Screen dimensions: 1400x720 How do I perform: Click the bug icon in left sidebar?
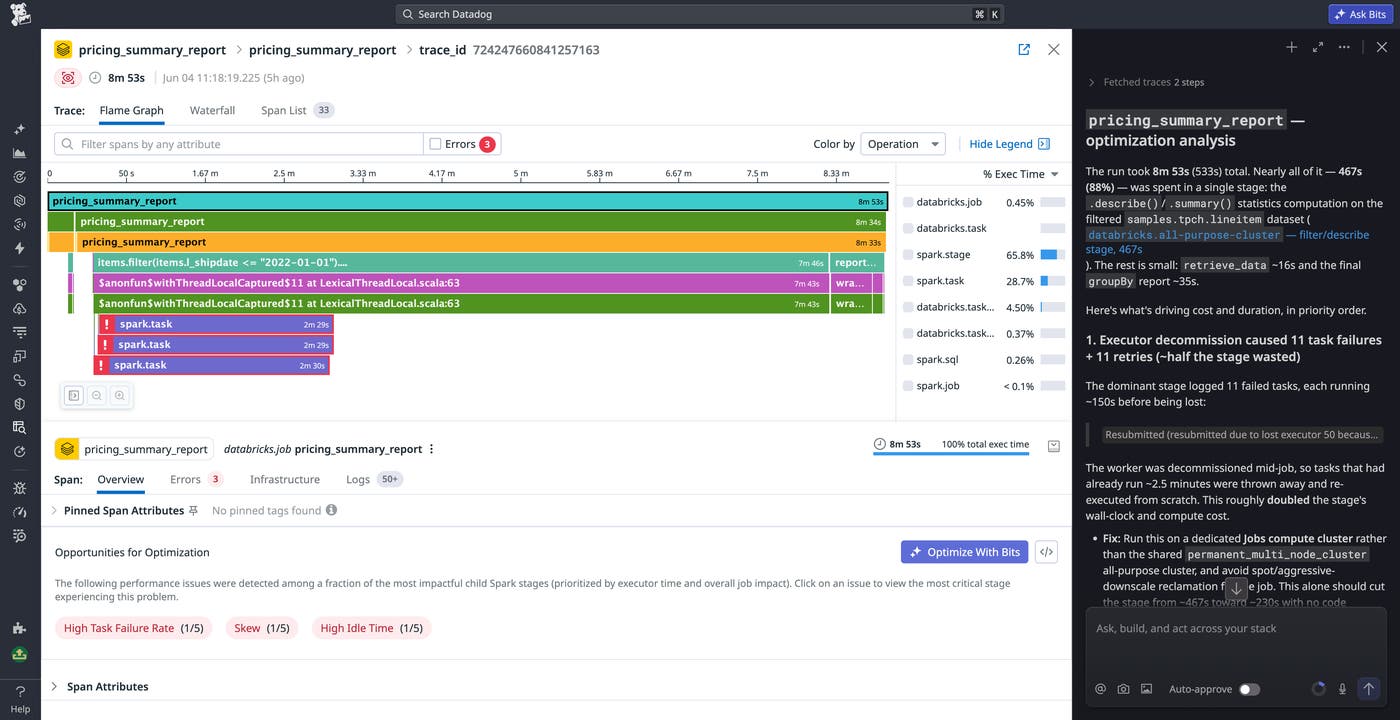click(x=20, y=488)
